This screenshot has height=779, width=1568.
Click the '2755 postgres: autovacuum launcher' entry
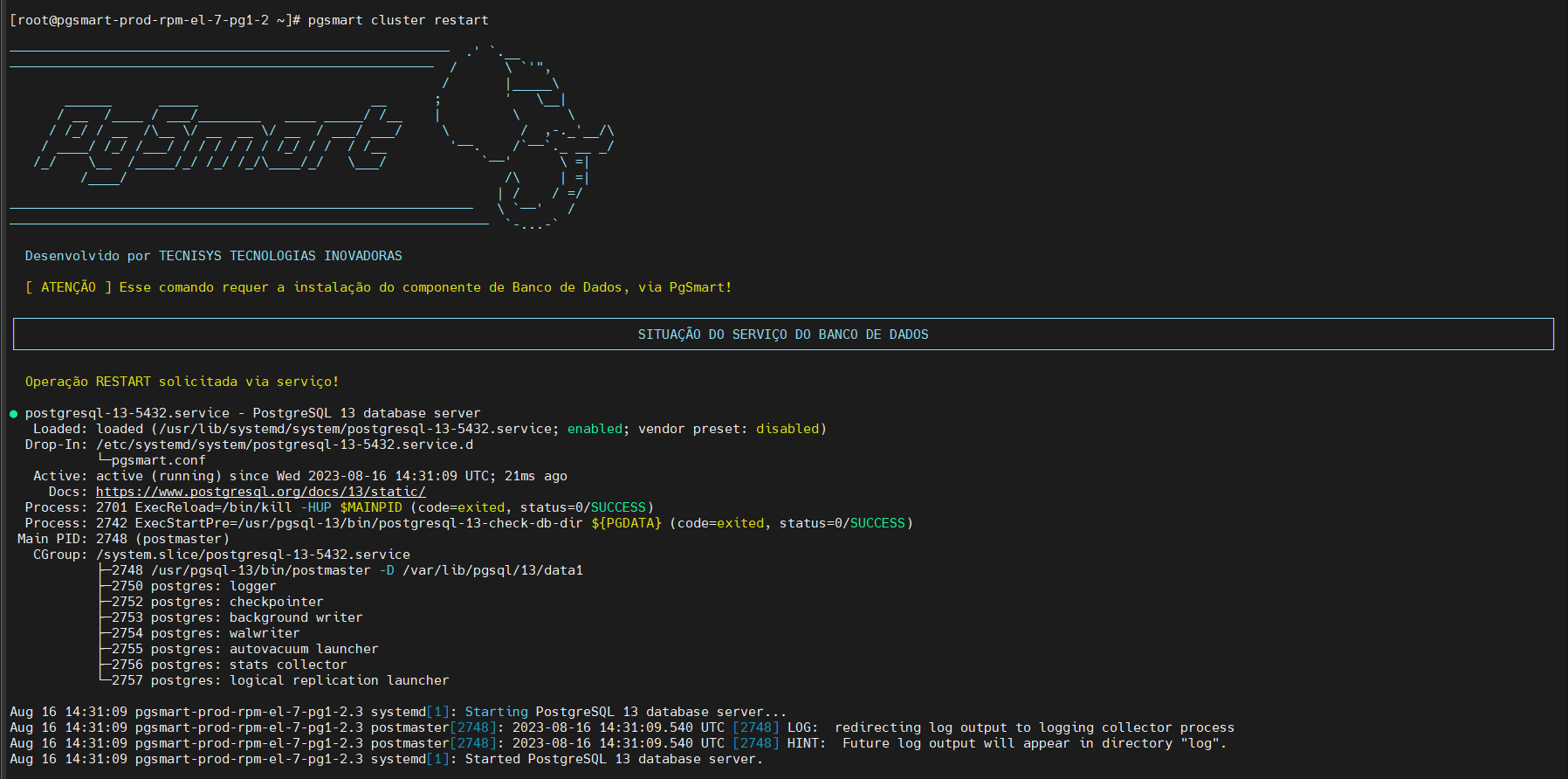click(x=244, y=649)
